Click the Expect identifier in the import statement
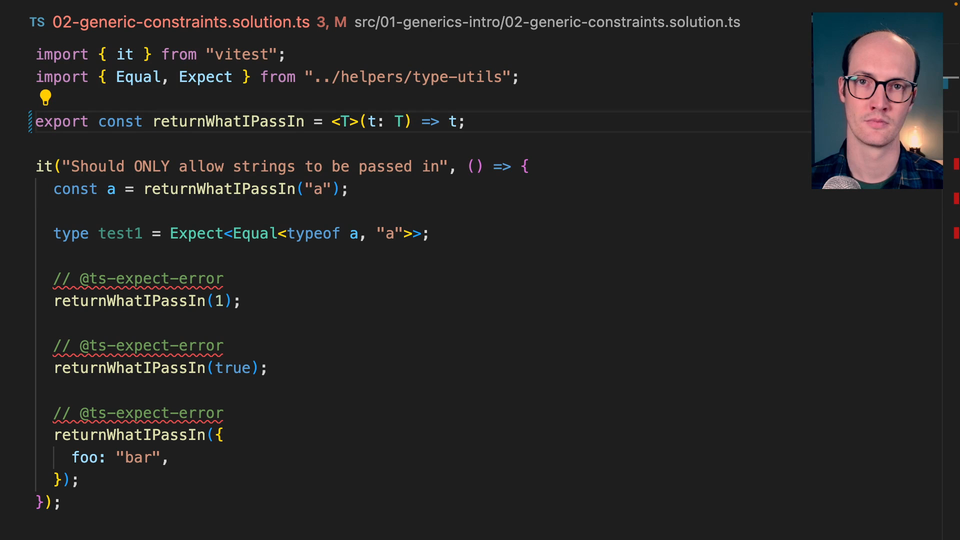 pyautogui.click(x=205, y=77)
